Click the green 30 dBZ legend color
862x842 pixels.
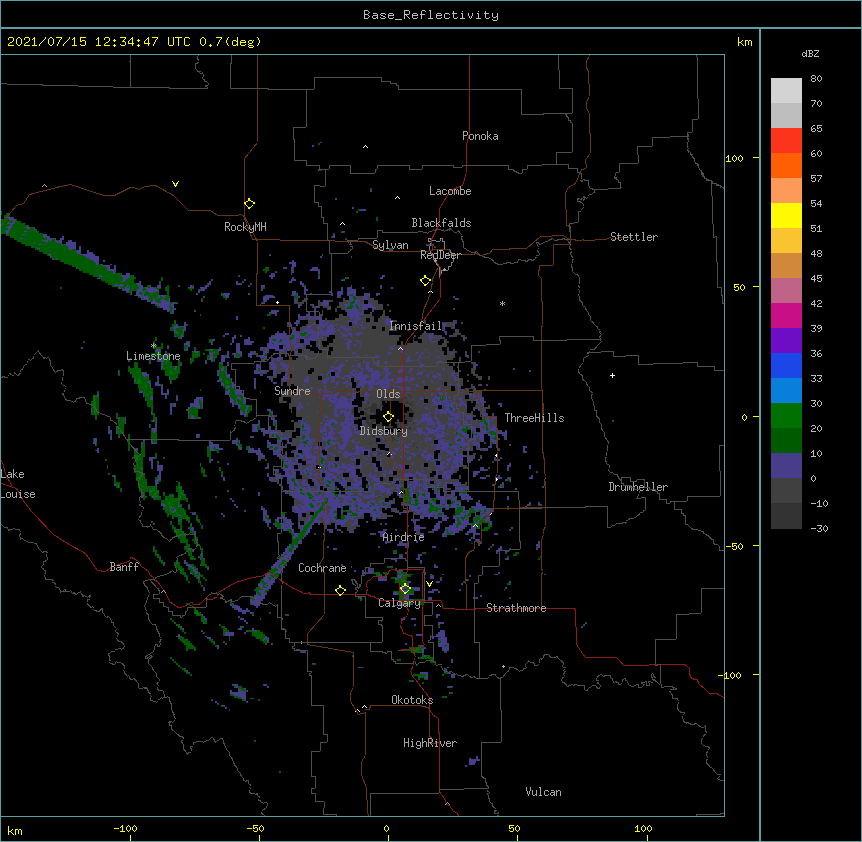(x=786, y=416)
